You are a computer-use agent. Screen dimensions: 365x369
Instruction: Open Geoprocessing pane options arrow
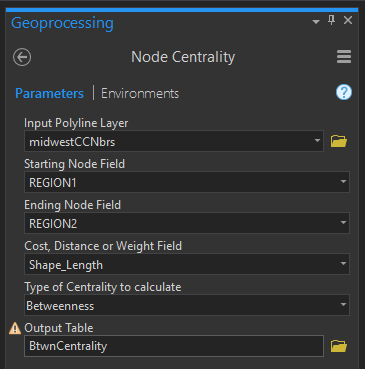(x=316, y=22)
